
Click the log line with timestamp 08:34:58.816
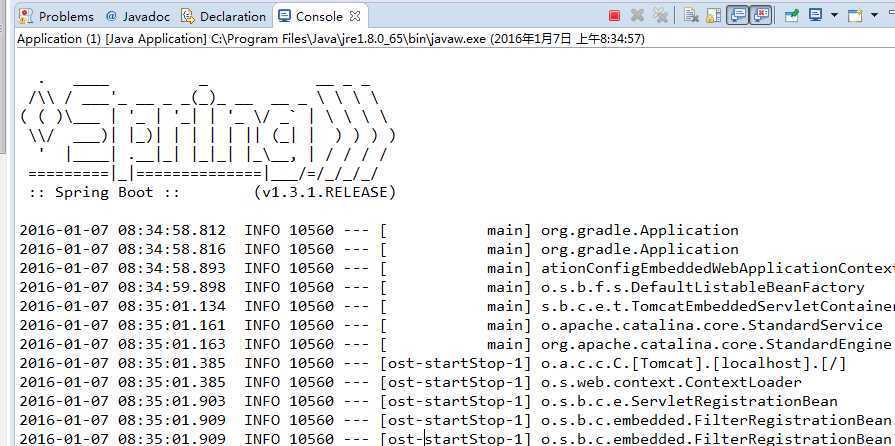(x=379, y=250)
